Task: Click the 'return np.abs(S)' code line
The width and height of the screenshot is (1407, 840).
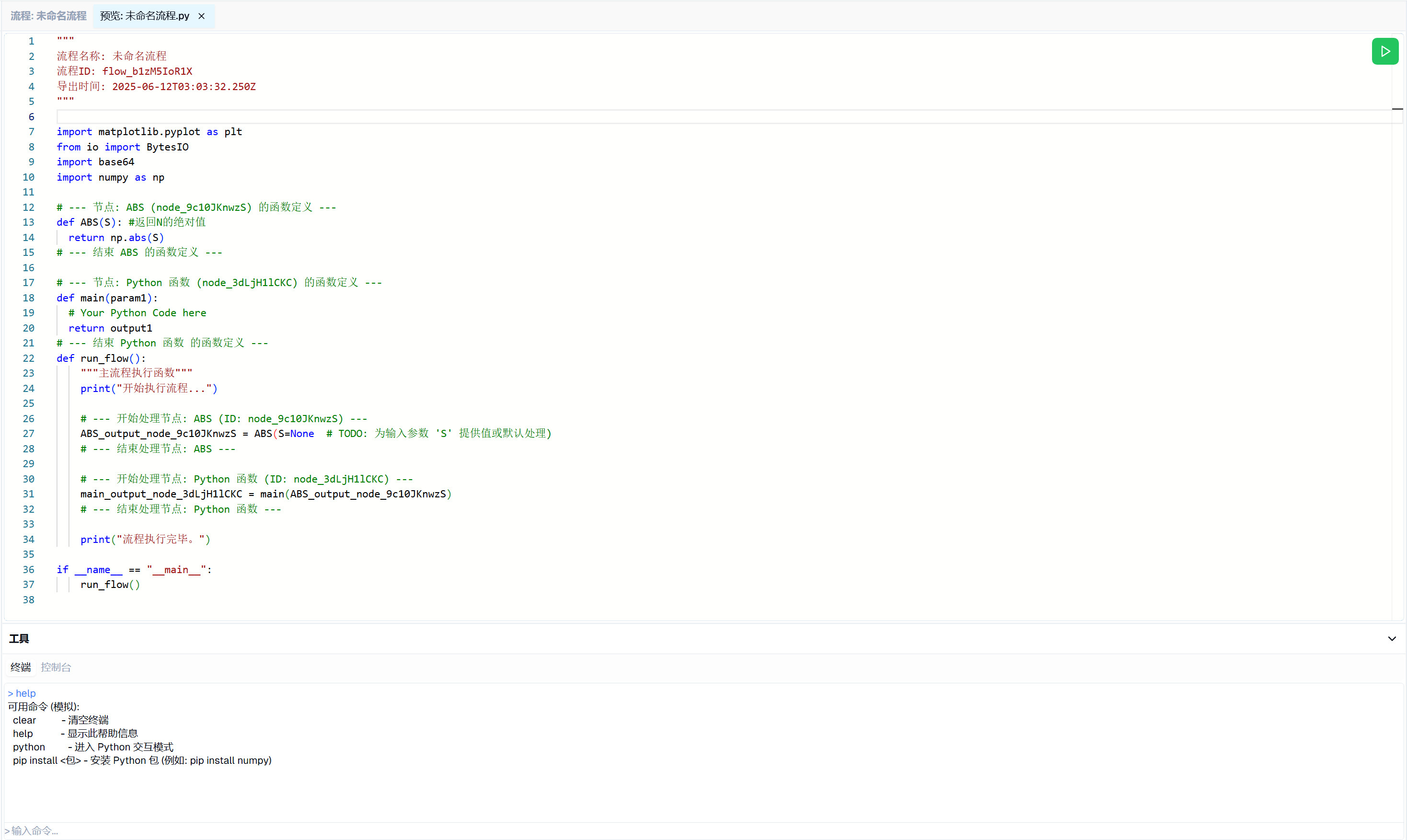Action: tap(116, 238)
